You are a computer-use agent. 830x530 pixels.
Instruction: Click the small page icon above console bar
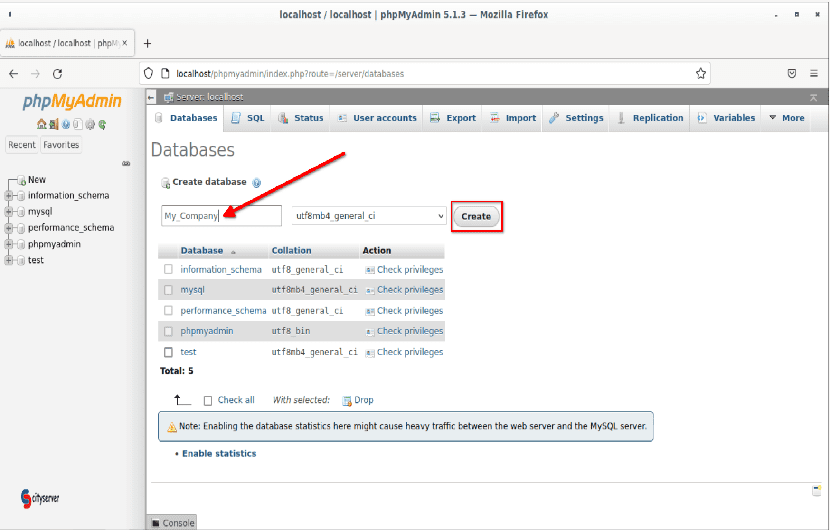(816, 490)
